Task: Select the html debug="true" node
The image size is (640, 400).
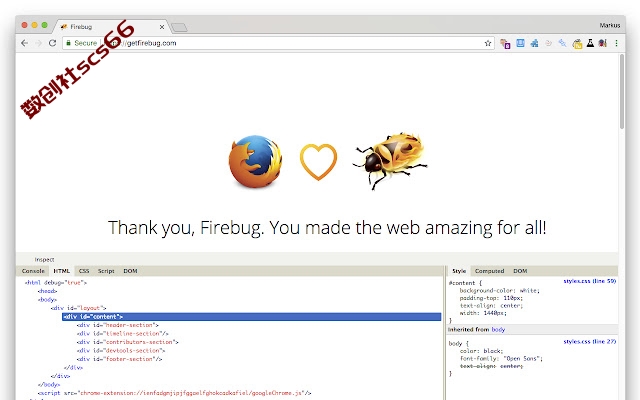Action: click(x=56, y=282)
